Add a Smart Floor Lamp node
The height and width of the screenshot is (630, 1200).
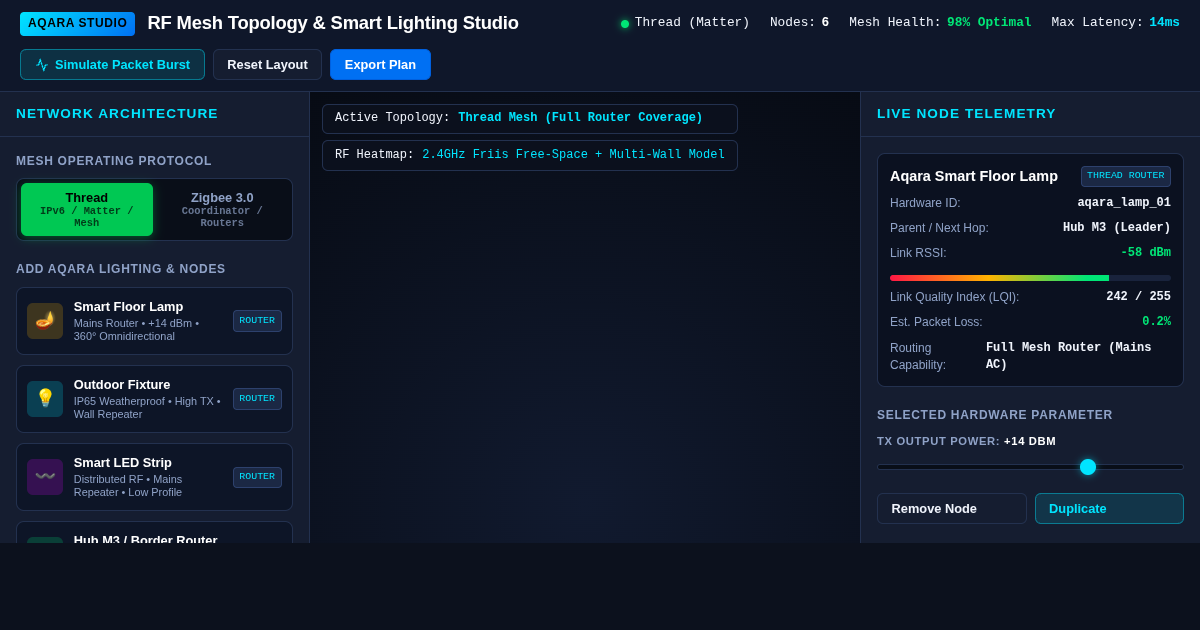point(154,321)
